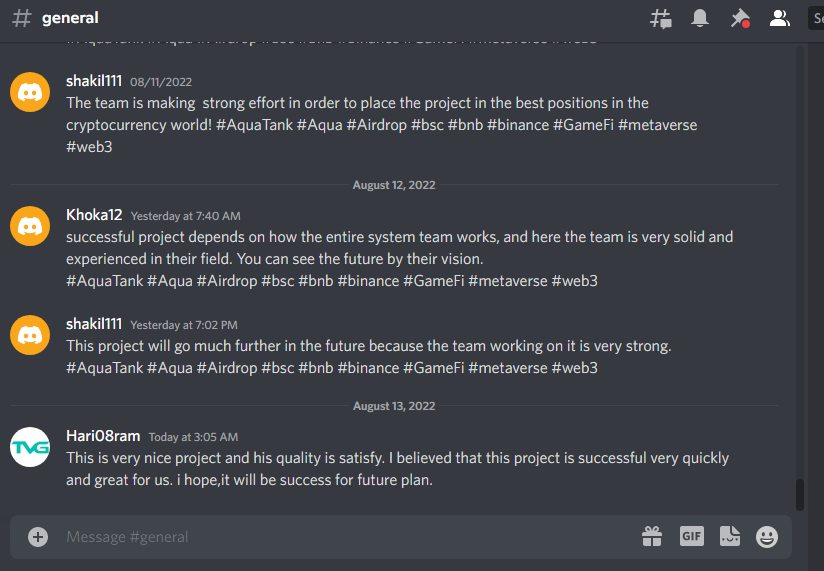Click the search box in header
Image resolution: width=824 pixels, height=571 pixels.
tap(816, 19)
